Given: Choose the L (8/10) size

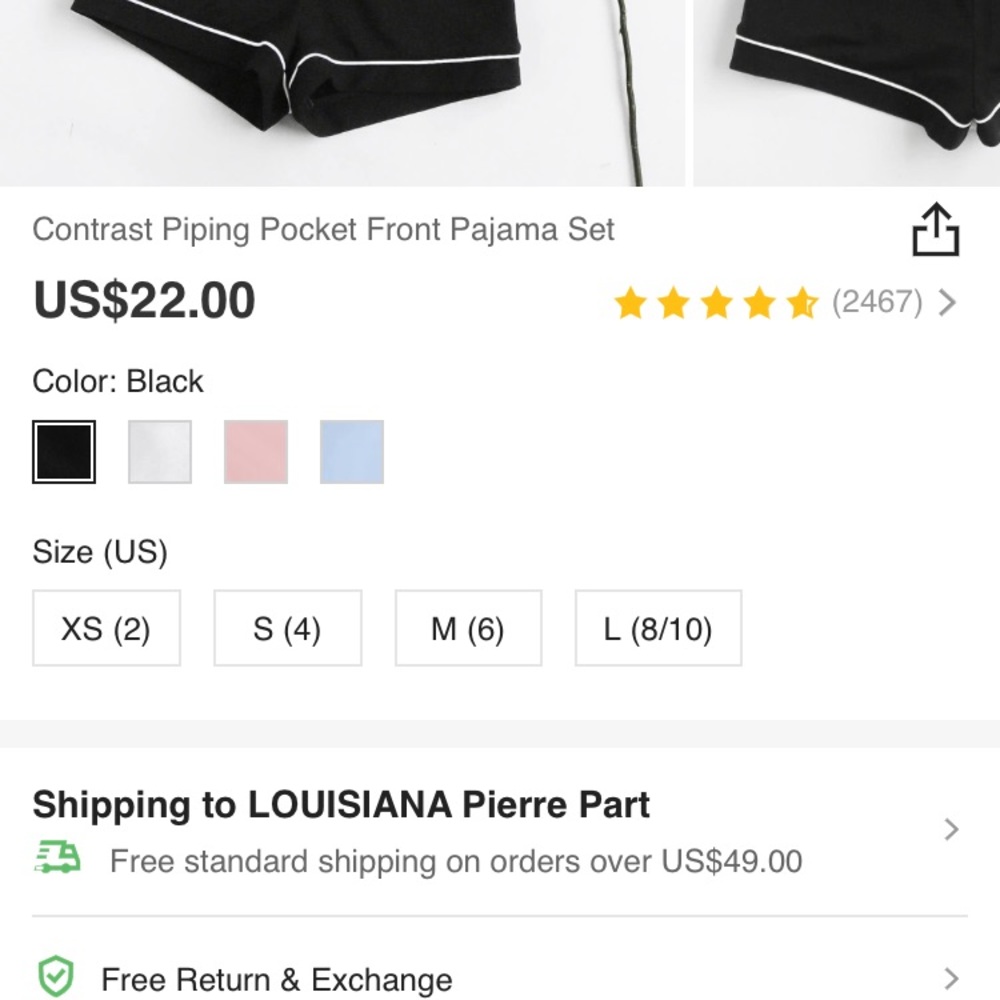Looking at the screenshot, I should tap(657, 628).
